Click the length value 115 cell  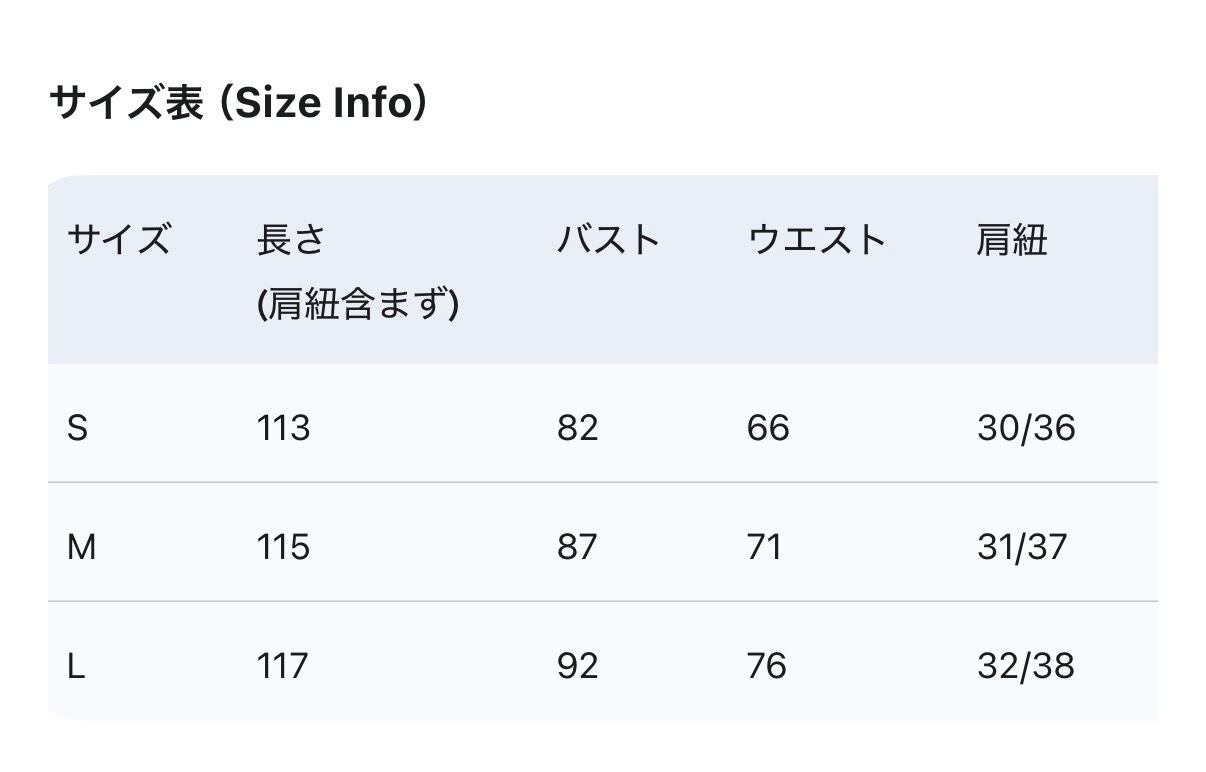283,547
